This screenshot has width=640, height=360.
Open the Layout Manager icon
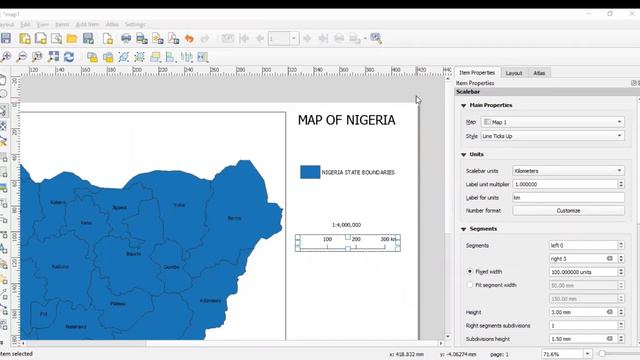[56, 38]
